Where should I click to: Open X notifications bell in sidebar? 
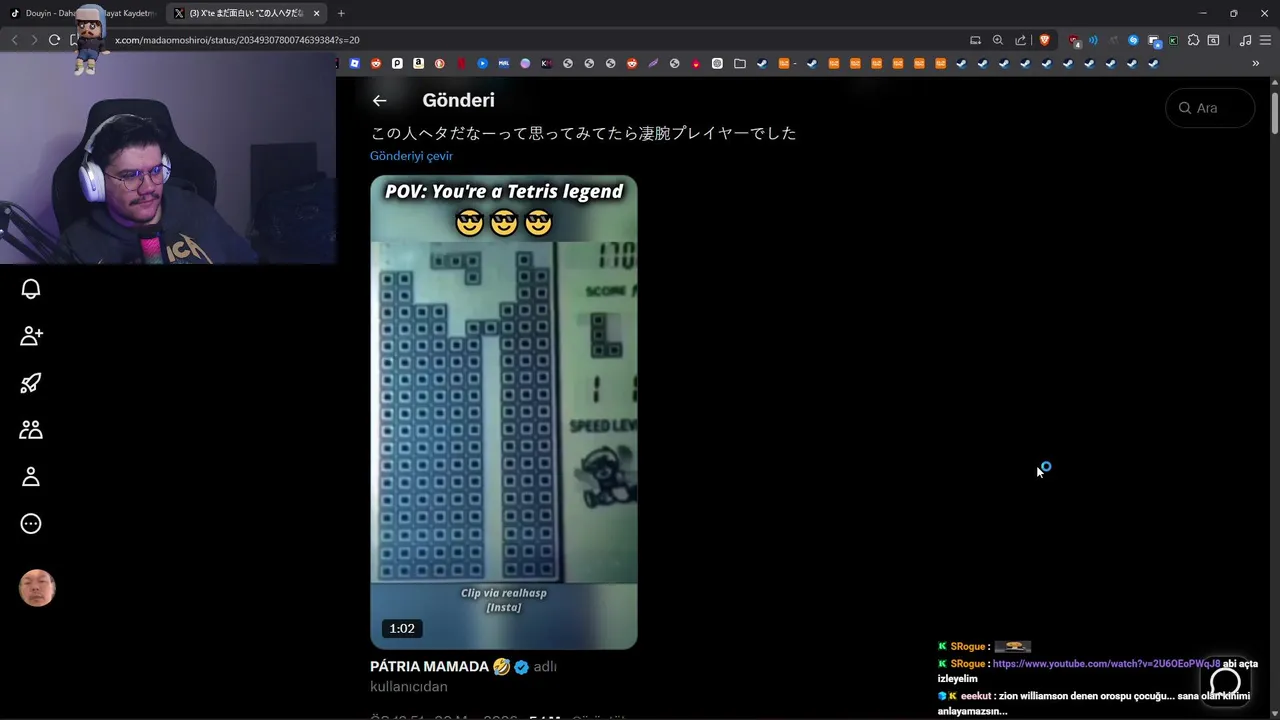point(31,289)
